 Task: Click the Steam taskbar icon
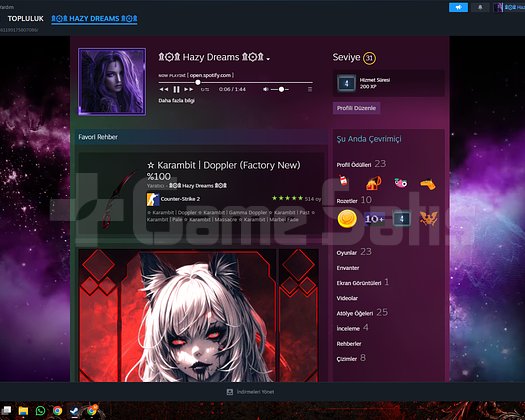click(74, 411)
